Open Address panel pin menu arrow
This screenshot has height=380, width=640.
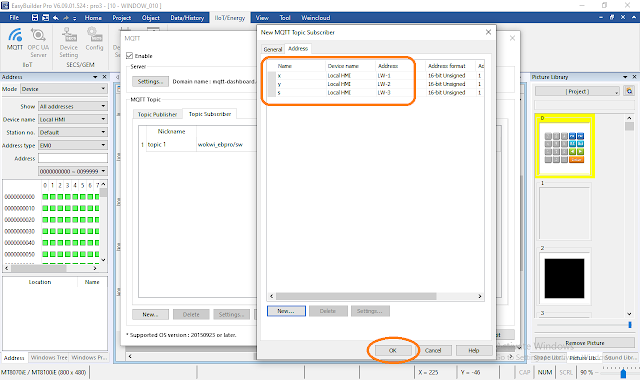[x=95, y=77]
